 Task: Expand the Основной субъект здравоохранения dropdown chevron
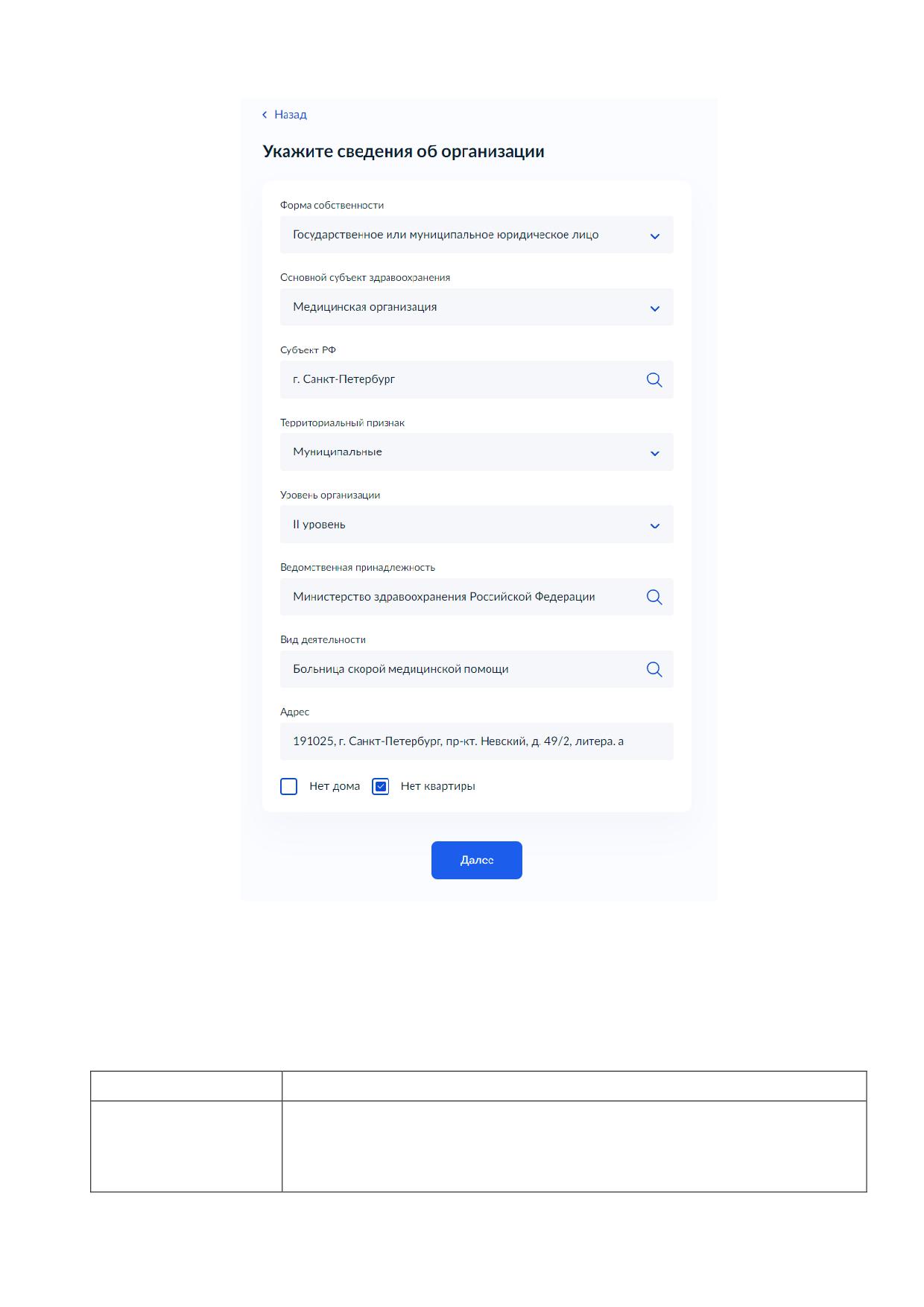[x=655, y=308]
